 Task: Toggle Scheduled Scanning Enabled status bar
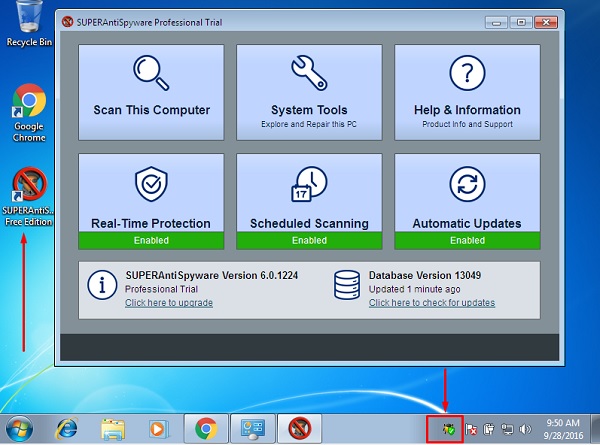[x=309, y=240]
